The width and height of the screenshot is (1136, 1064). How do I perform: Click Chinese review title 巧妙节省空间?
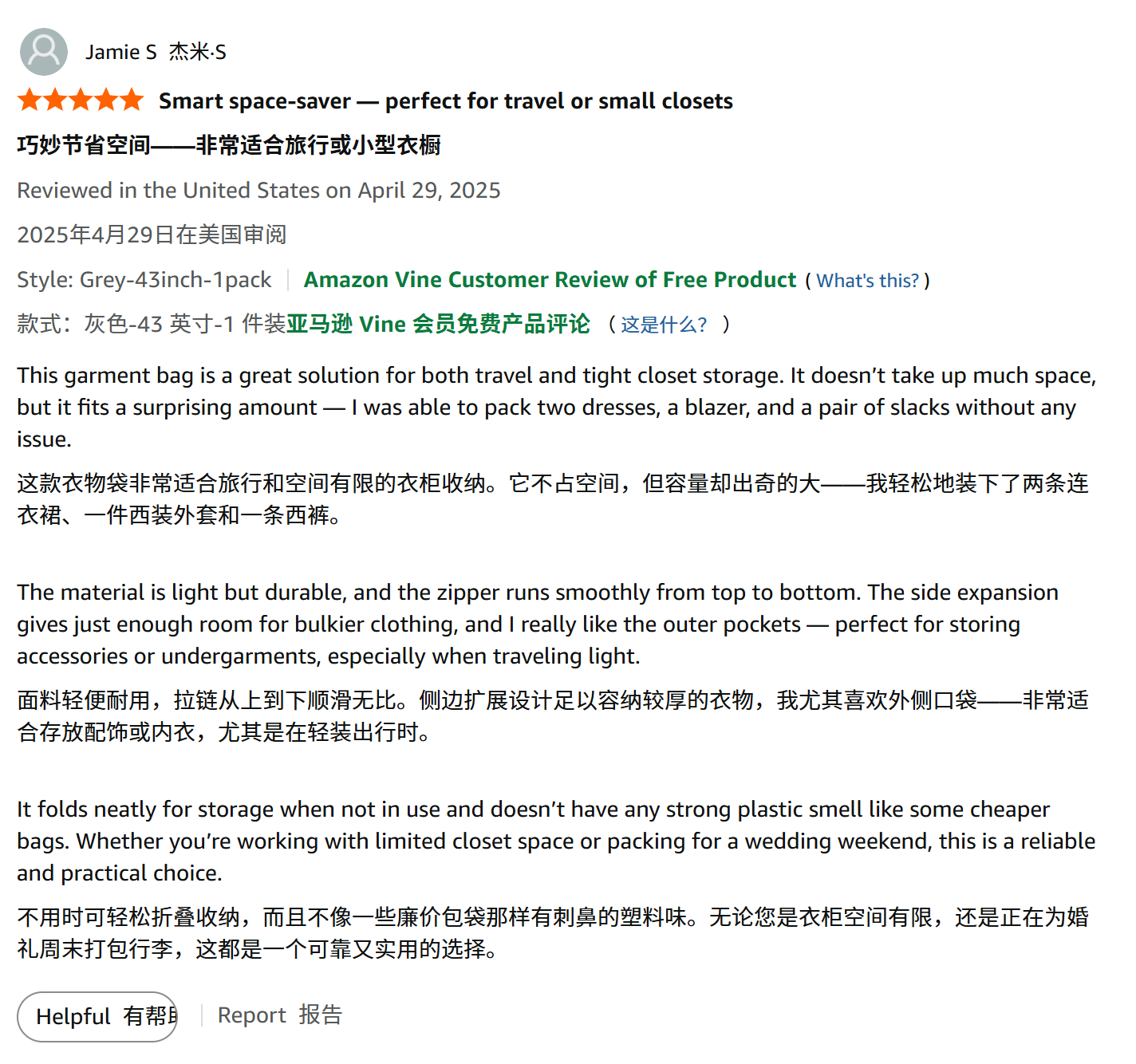coord(229,145)
